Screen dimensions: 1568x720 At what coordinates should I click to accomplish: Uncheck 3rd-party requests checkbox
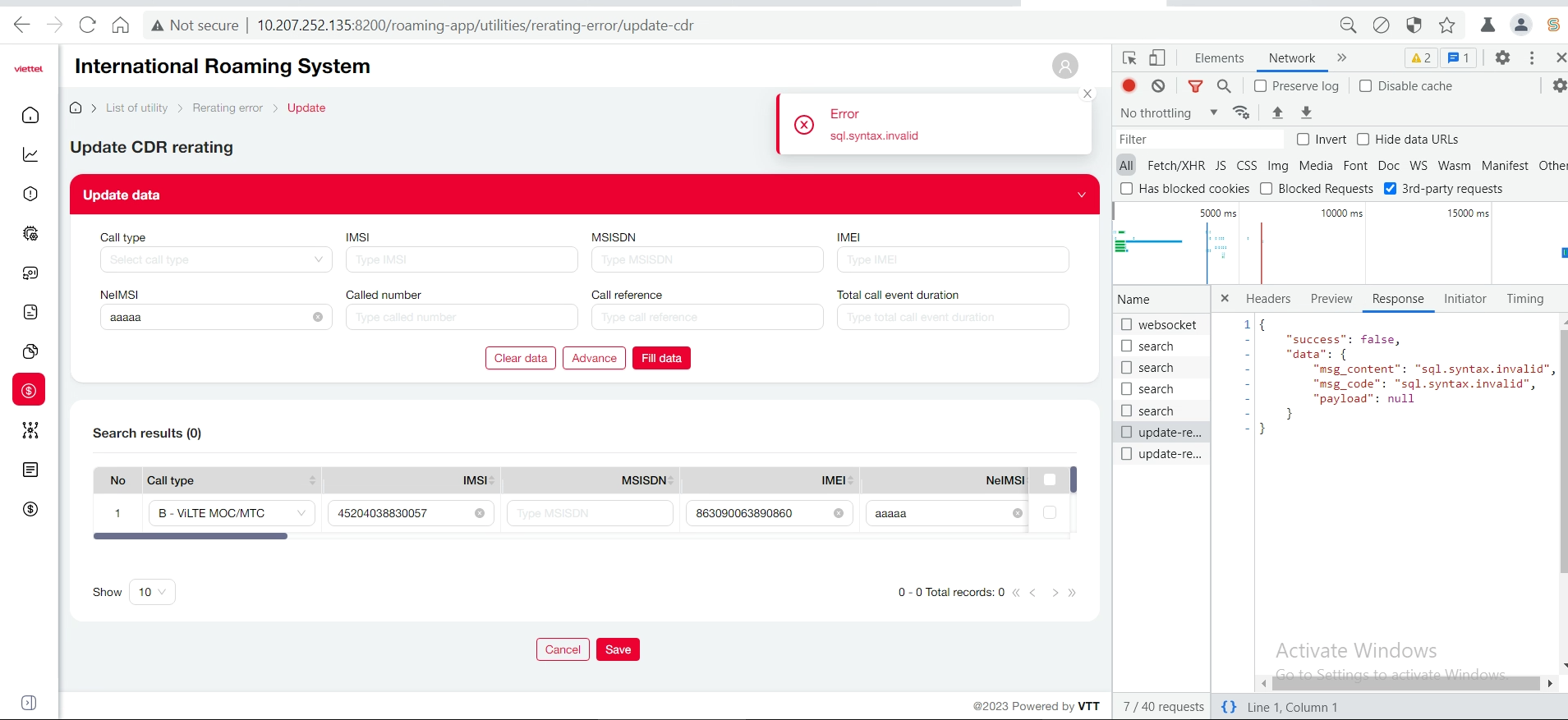tap(1390, 189)
